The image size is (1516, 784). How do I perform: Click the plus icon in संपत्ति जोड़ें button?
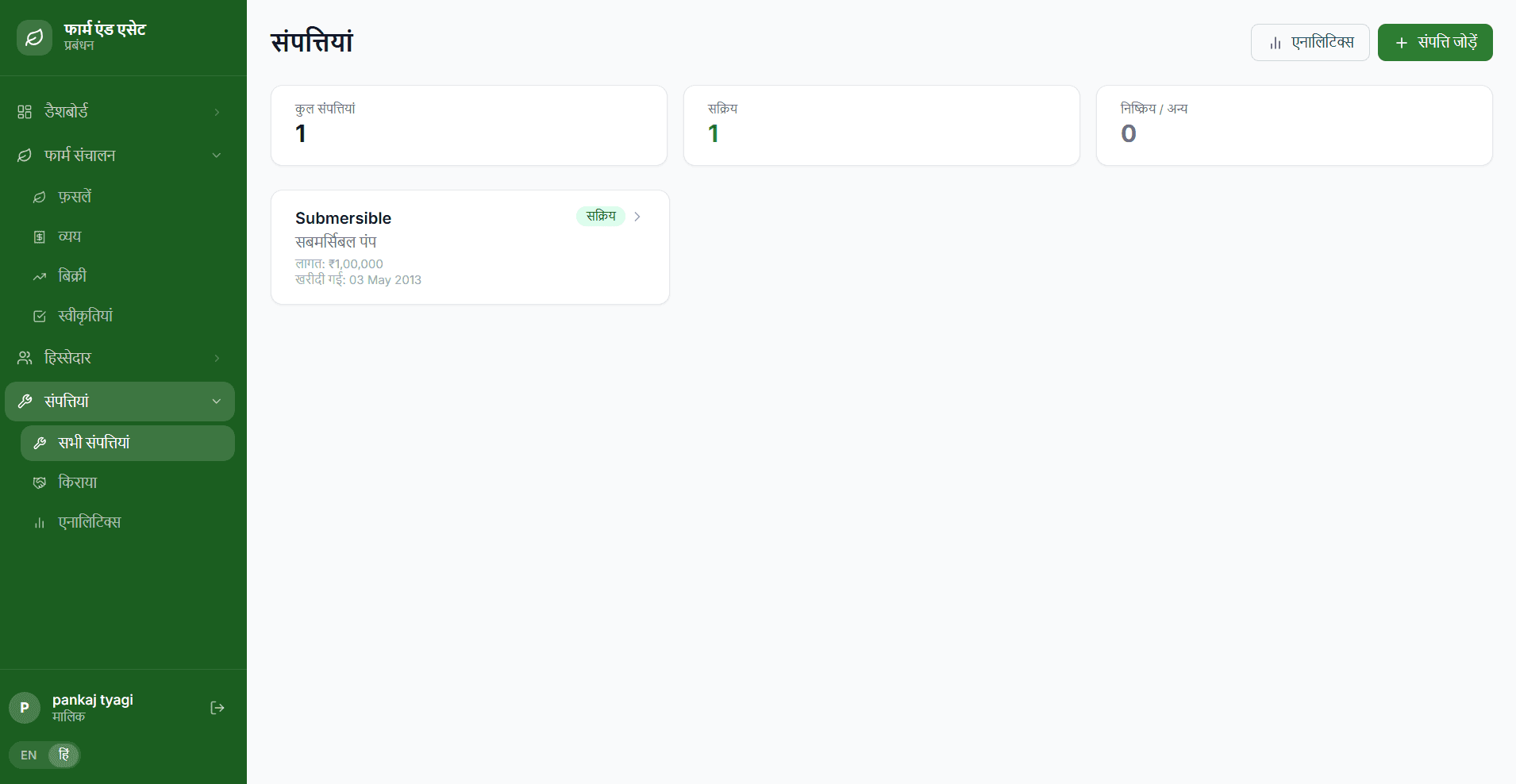coord(1402,43)
